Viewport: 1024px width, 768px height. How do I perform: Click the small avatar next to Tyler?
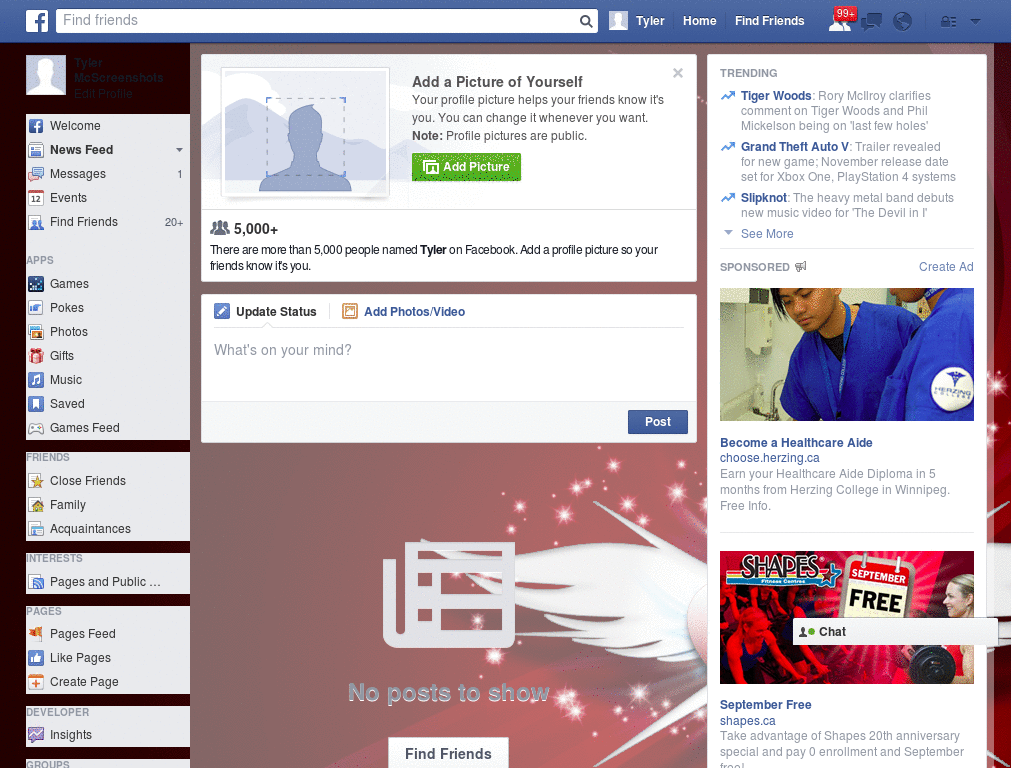tap(618, 21)
